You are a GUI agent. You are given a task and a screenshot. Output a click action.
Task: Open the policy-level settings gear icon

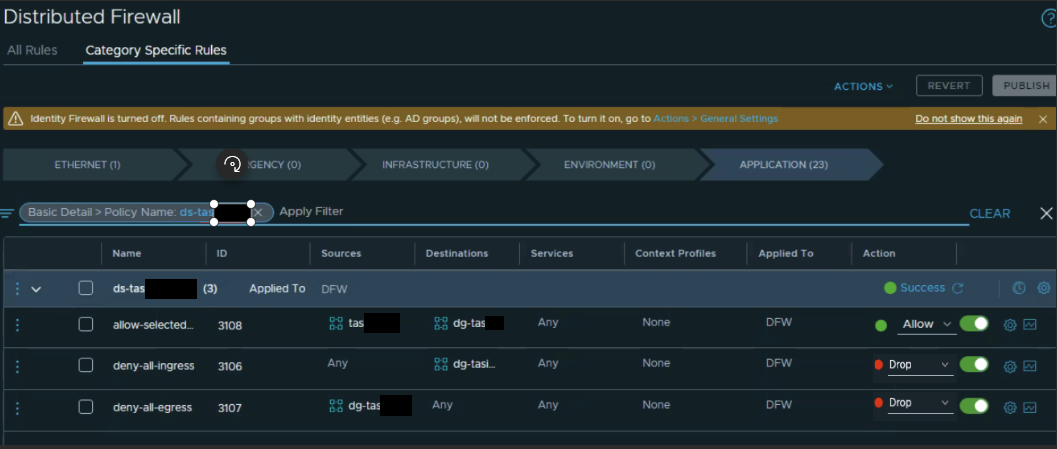pos(1043,288)
